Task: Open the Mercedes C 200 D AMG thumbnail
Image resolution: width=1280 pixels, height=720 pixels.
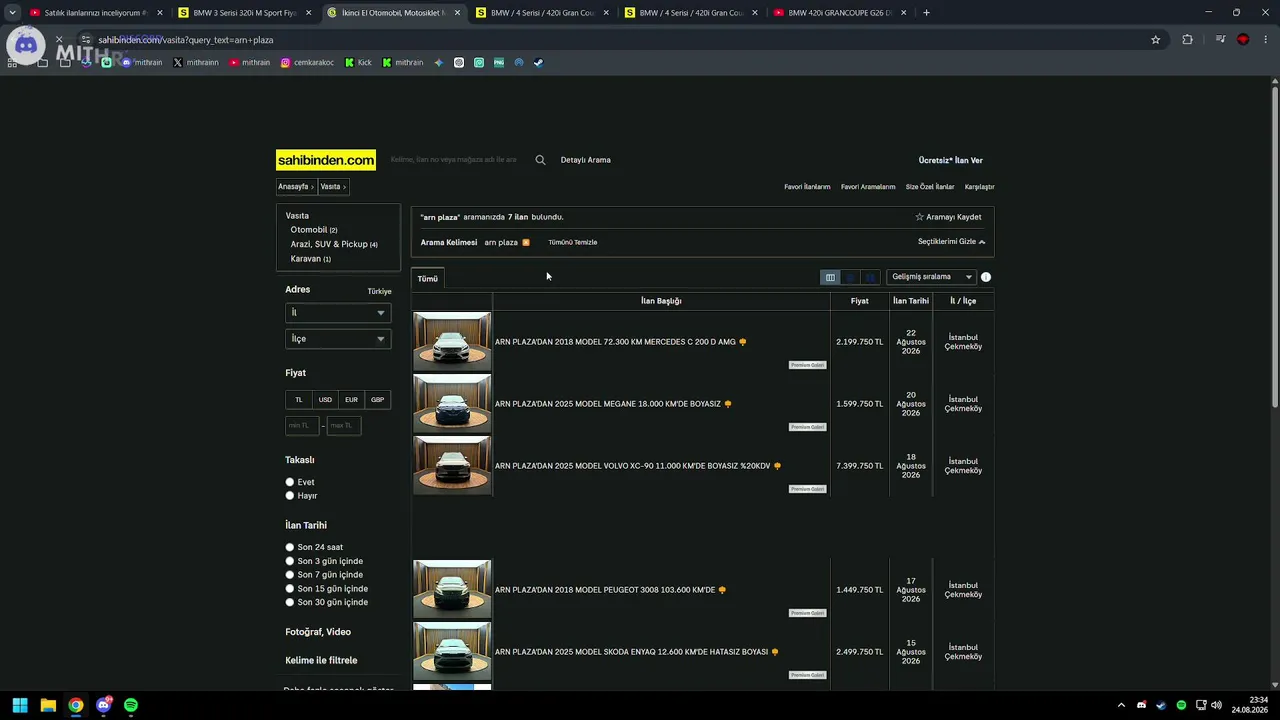Action: 452,342
